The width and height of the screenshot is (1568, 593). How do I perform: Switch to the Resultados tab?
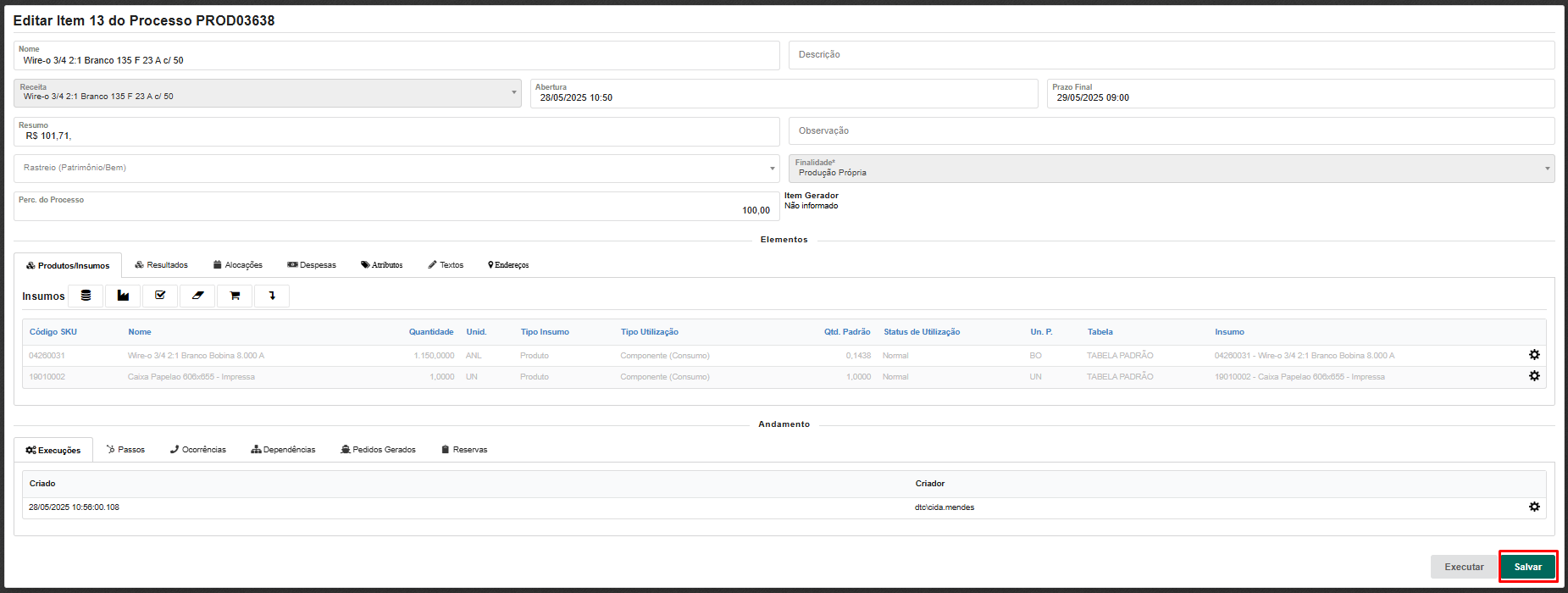(161, 265)
